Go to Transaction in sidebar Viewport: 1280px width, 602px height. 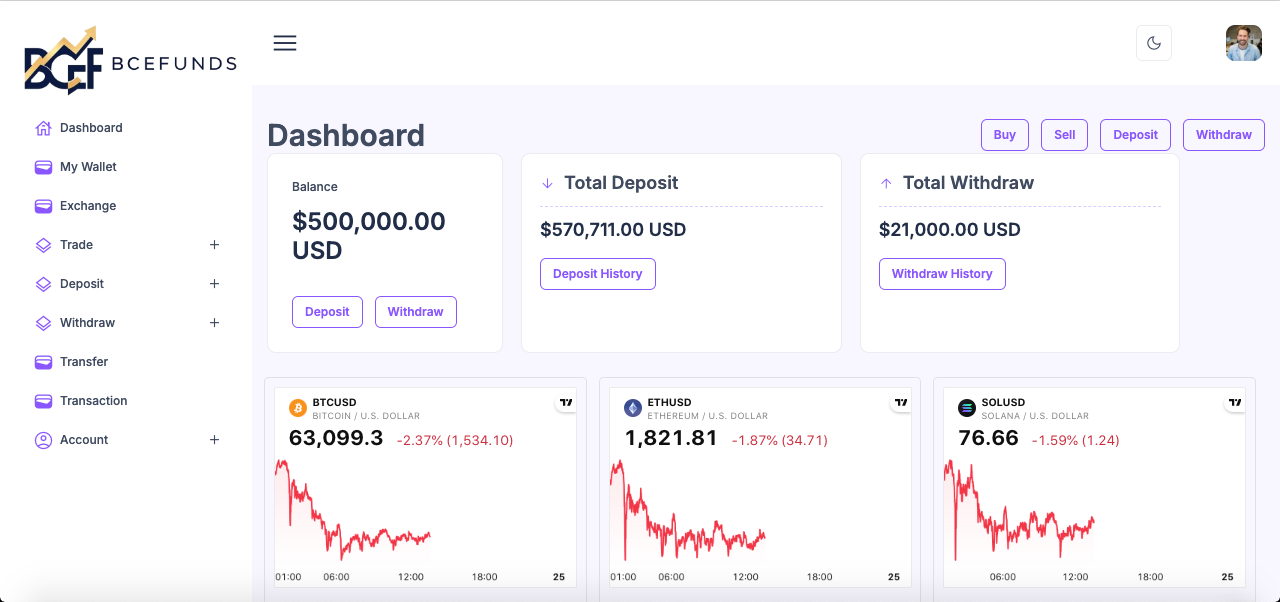[93, 401]
